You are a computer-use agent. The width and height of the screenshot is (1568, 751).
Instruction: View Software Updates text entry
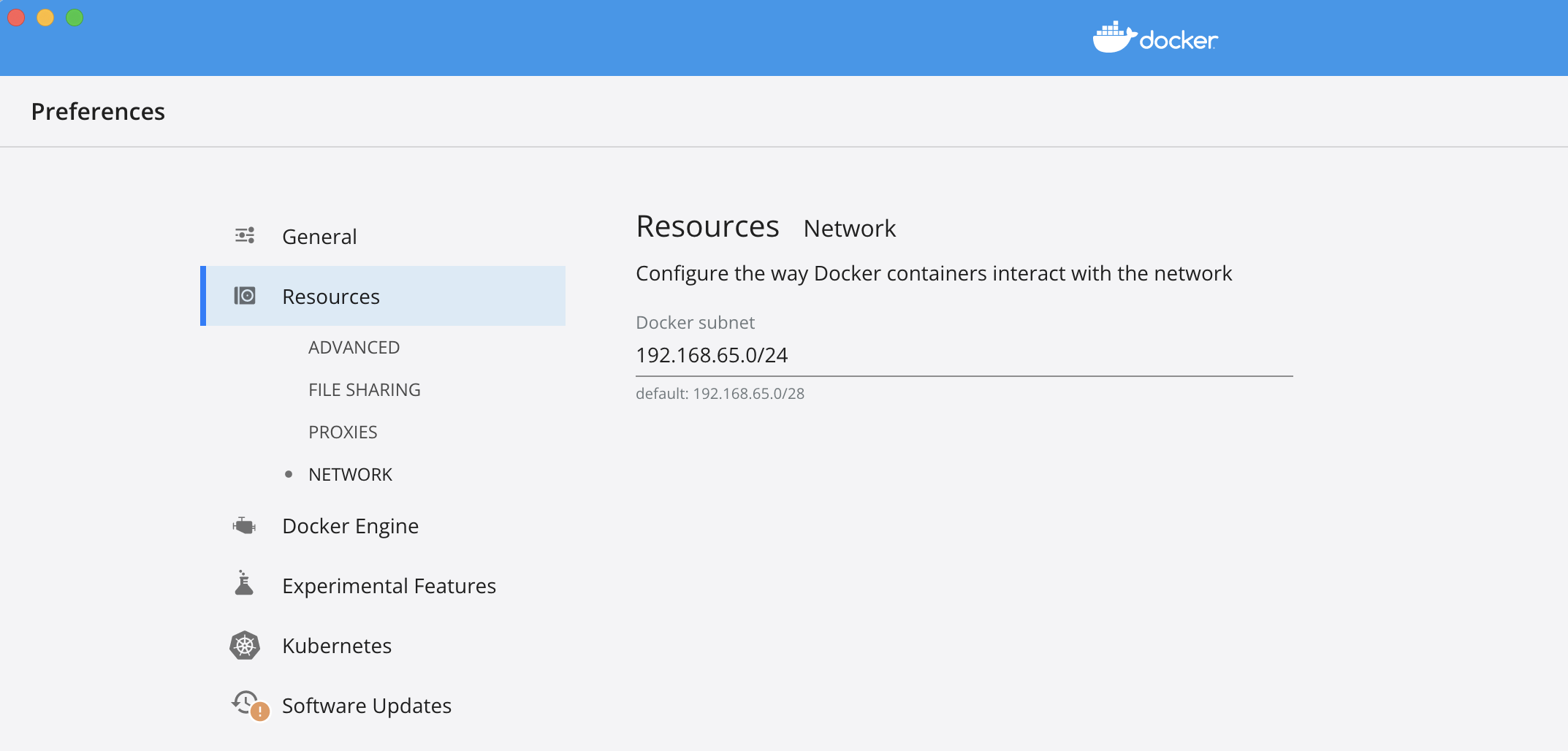[x=367, y=706]
